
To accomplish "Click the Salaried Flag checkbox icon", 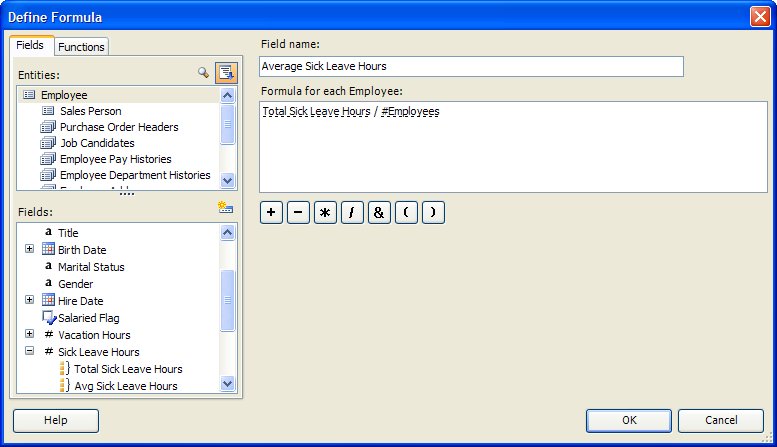I will click(49, 318).
